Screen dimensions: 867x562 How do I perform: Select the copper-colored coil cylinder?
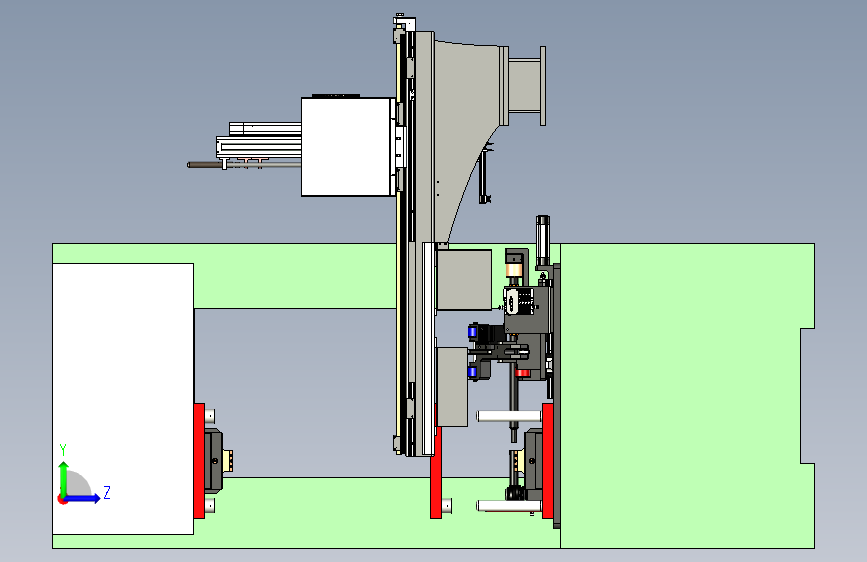tap(514, 270)
